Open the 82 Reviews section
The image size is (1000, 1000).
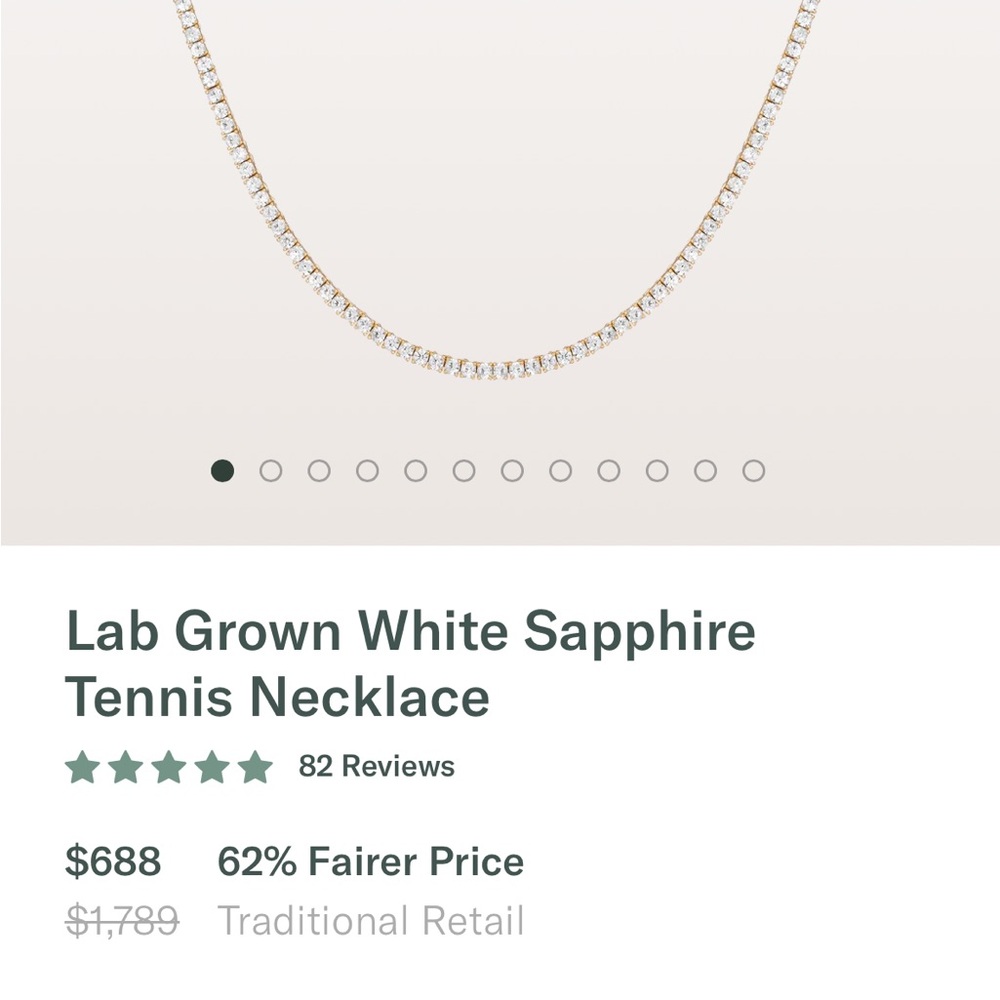[x=374, y=767]
